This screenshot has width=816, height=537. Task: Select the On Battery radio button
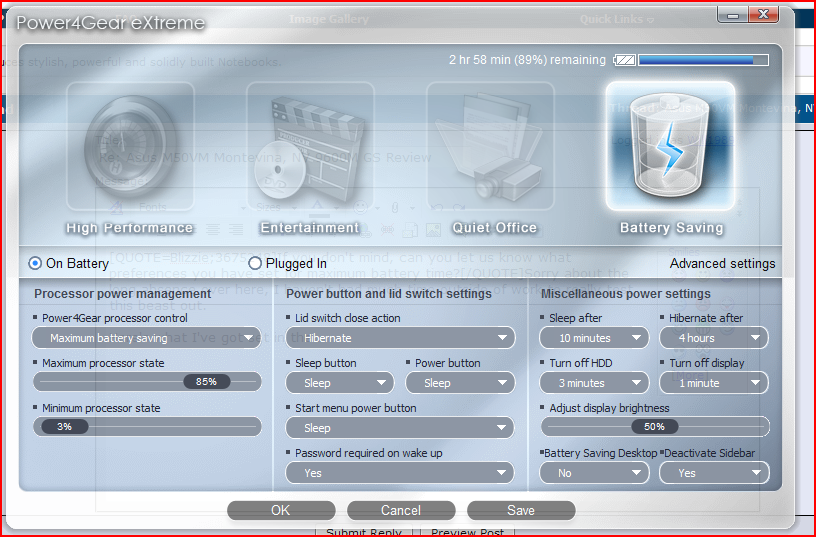[35, 263]
